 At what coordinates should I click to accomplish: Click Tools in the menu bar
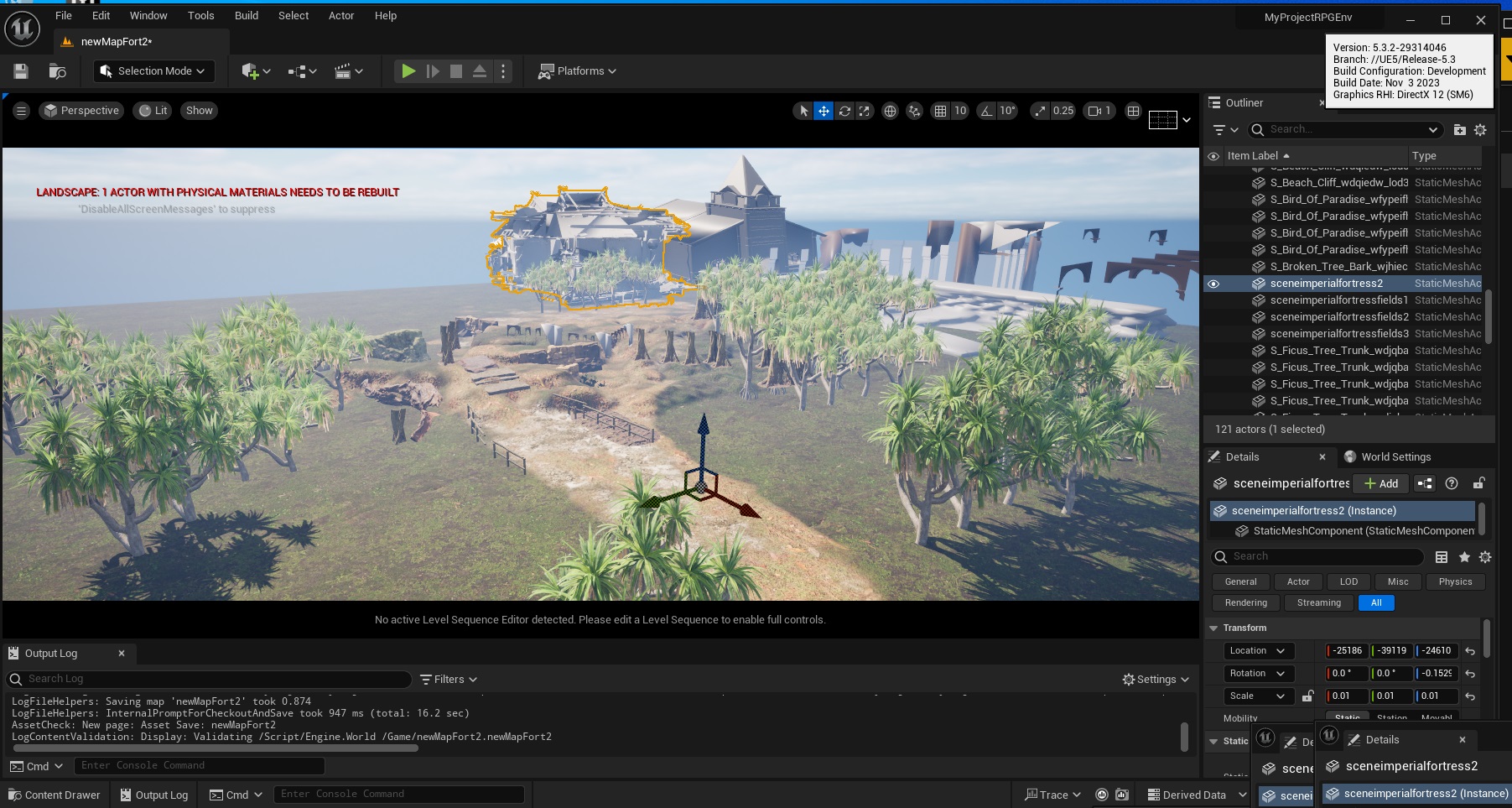[x=201, y=15]
